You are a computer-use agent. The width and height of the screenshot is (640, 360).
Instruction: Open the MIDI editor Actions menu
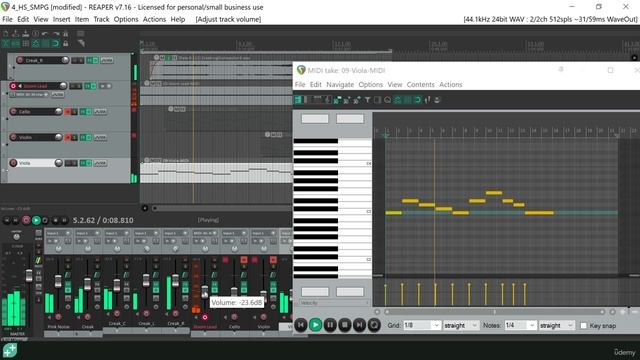[x=451, y=84]
